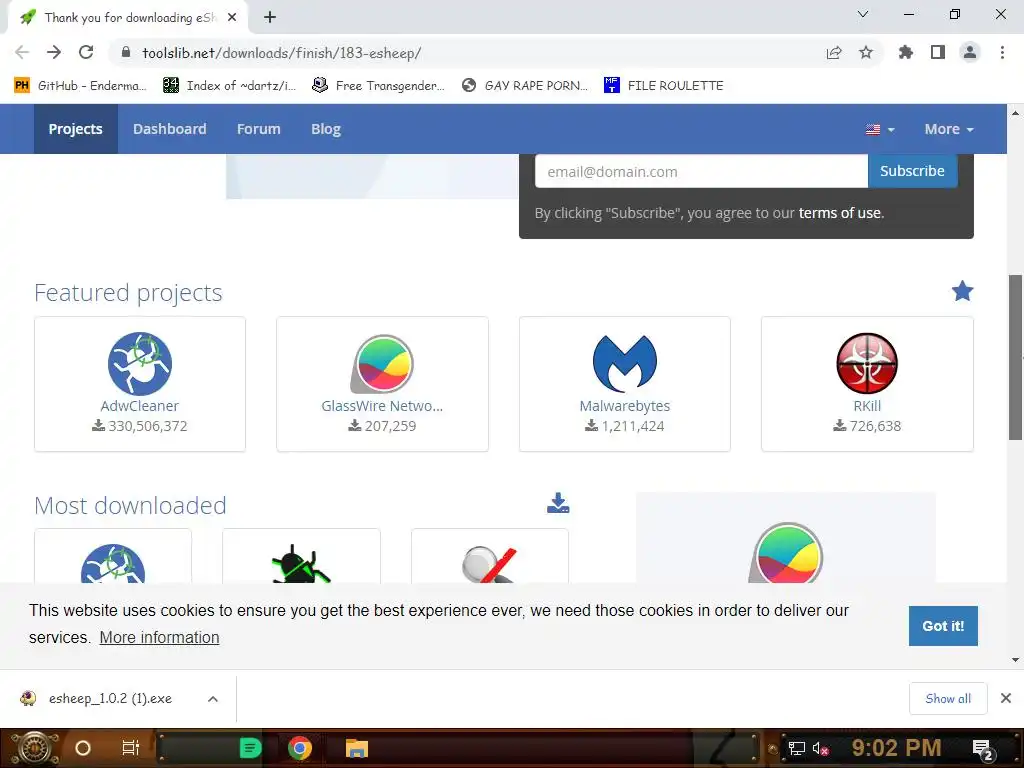Expand the More menu dropdown
Image resolution: width=1024 pixels, height=768 pixels.
click(x=949, y=129)
